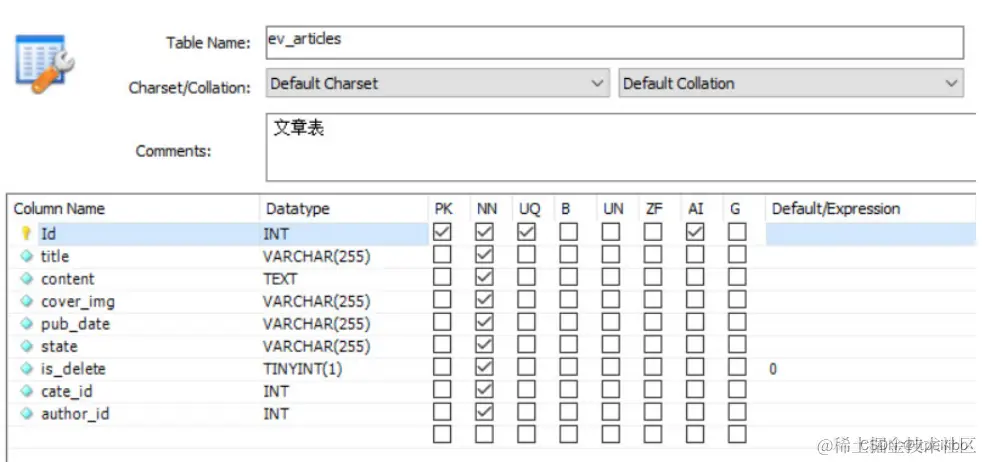Click the Column Name header

click(x=60, y=209)
